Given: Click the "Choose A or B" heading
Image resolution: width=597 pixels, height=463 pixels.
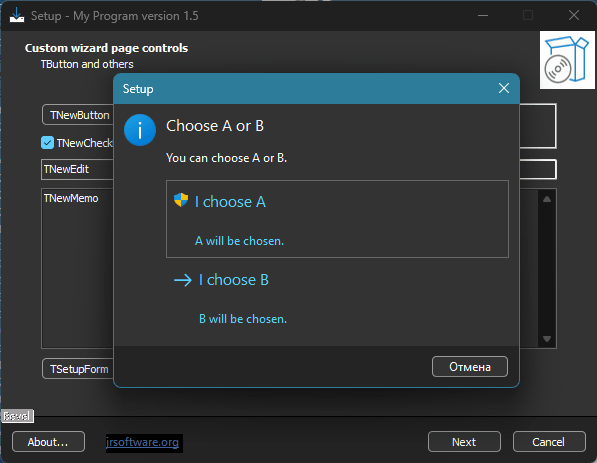Looking at the screenshot, I should 215,126.
